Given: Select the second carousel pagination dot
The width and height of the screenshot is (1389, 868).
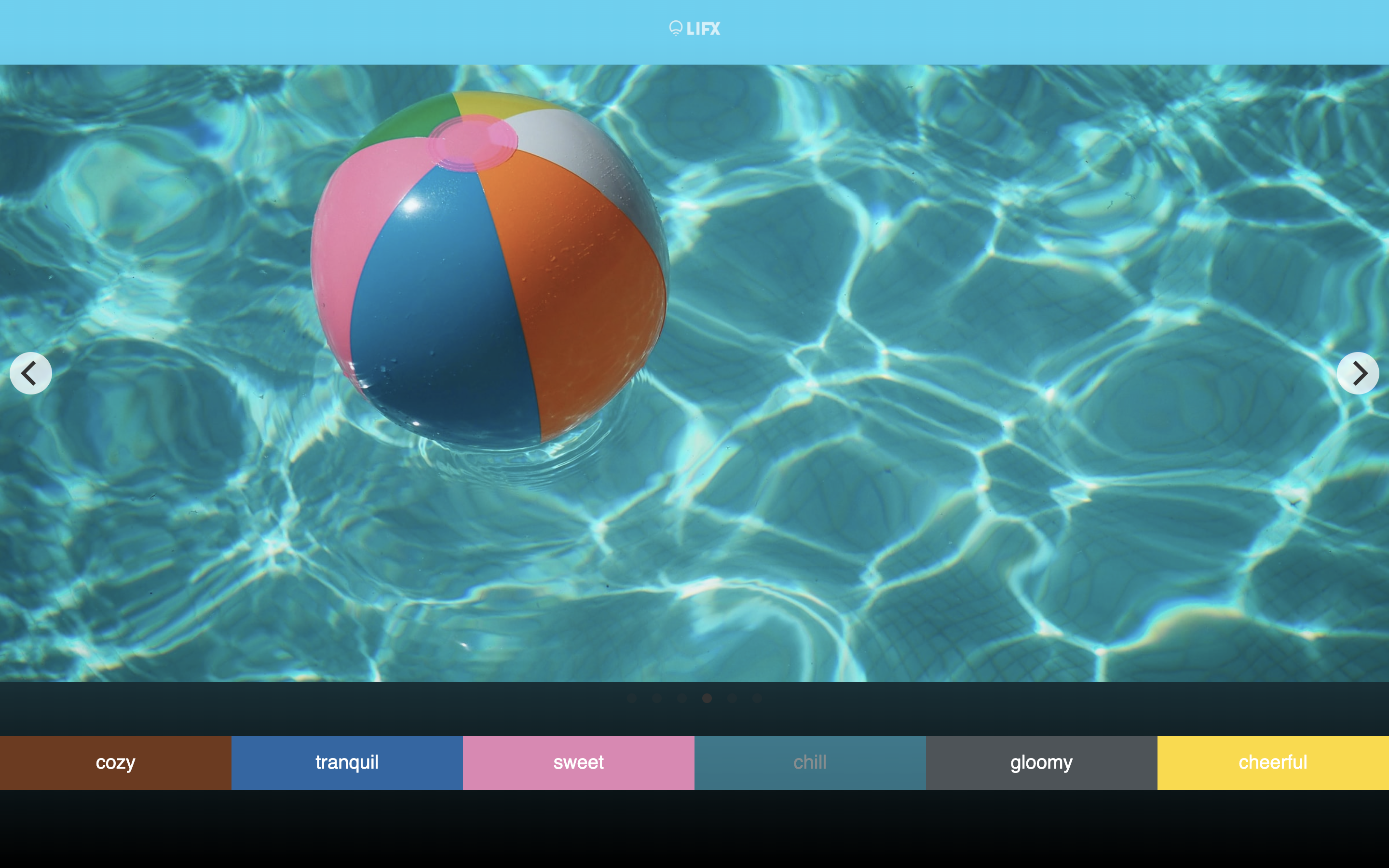Looking at the screenshot, I should 657,698.
